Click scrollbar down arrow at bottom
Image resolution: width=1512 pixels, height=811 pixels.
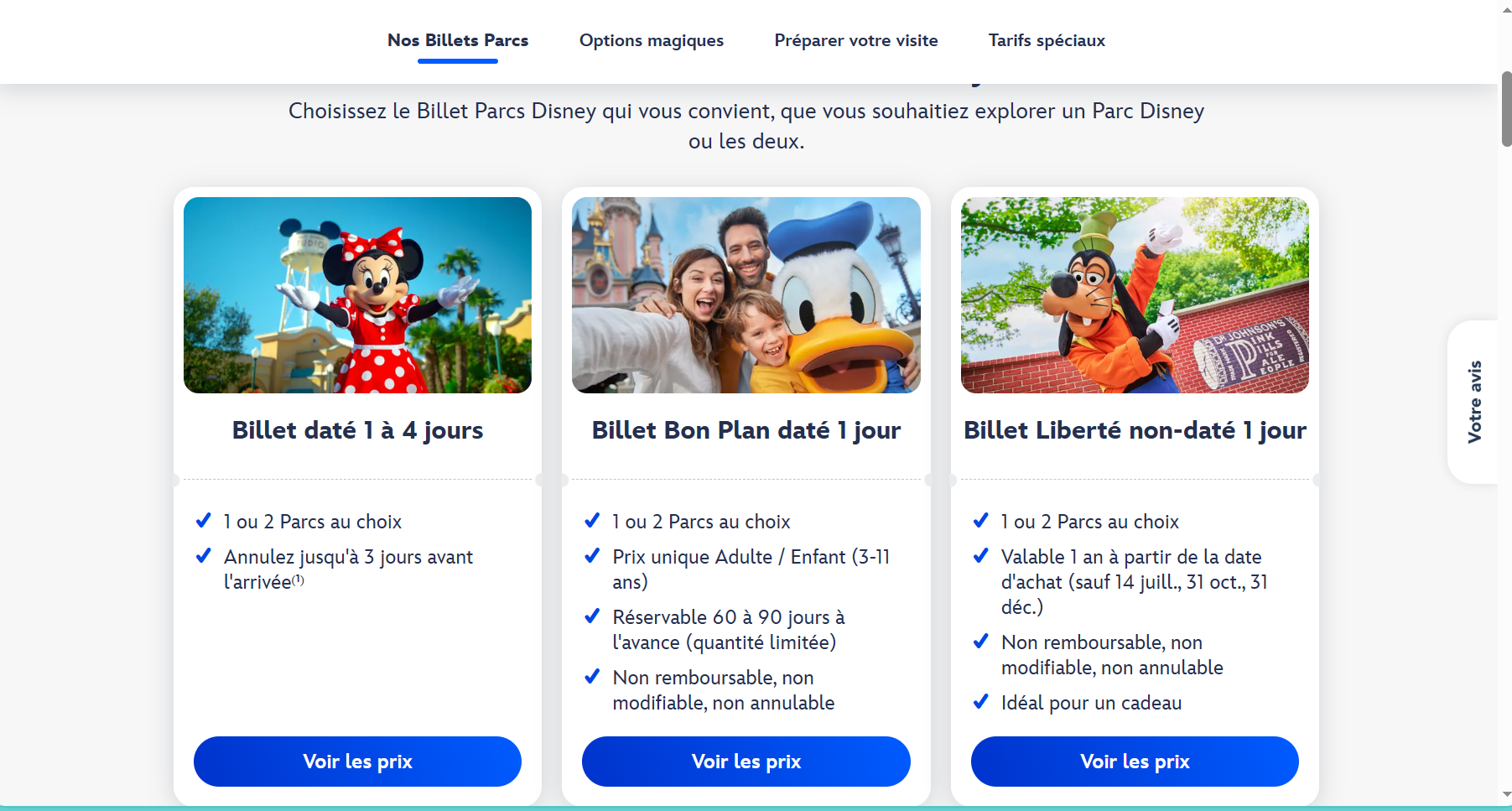(x=1506, y=794)
